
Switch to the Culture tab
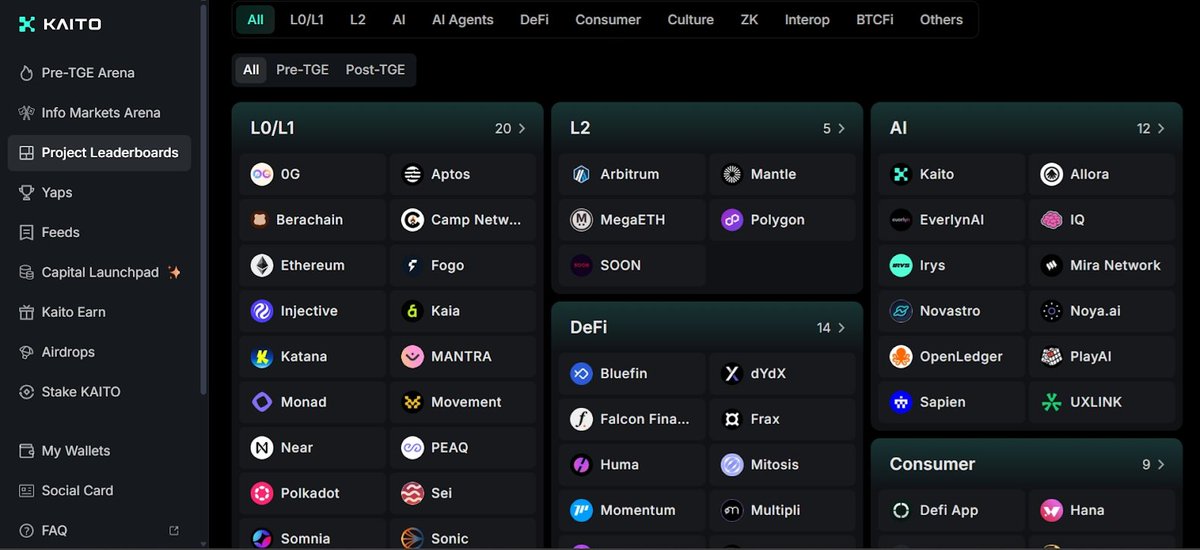click(691, 20)
